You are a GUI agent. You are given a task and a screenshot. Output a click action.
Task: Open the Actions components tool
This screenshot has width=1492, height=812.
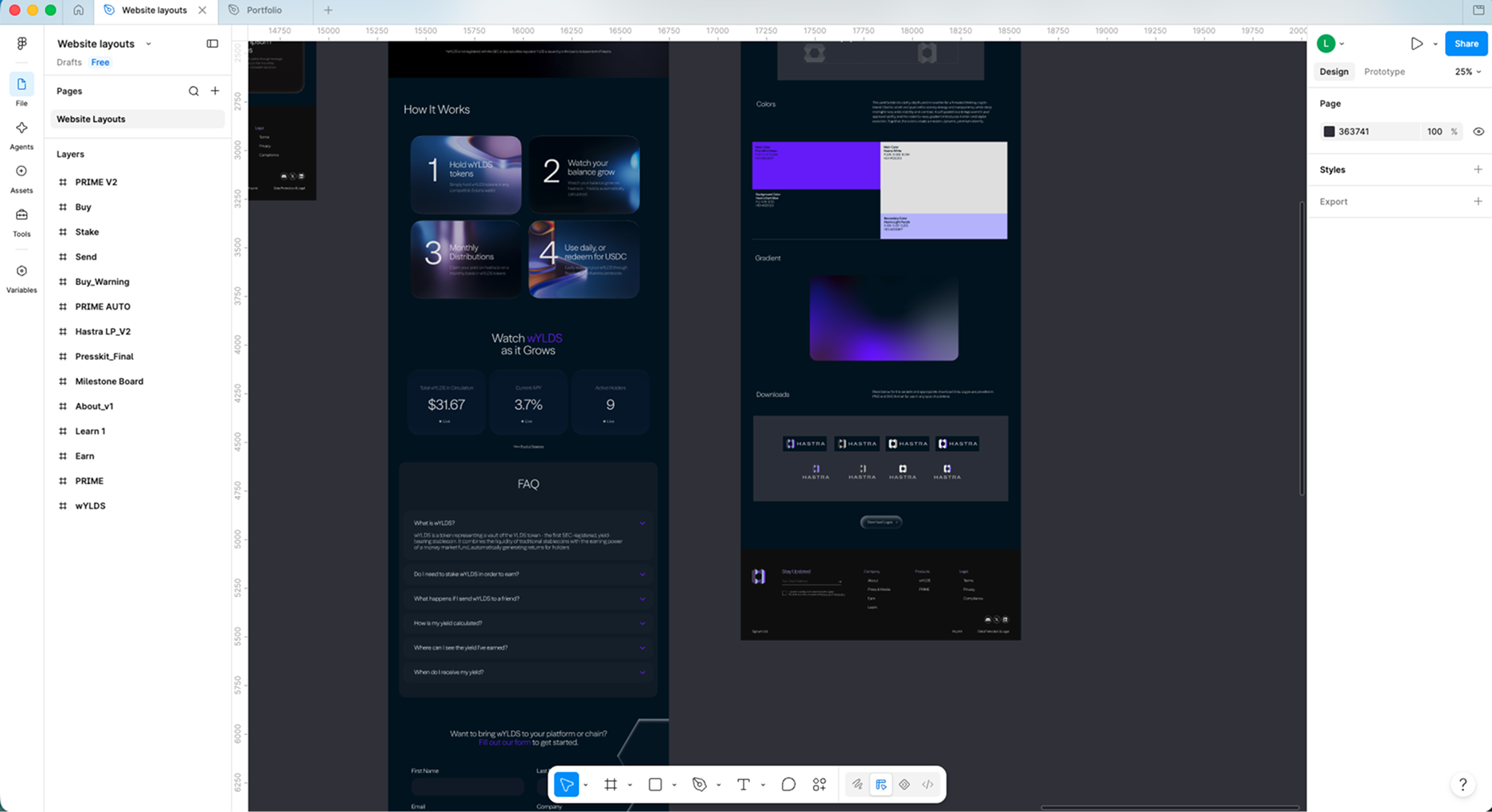819,785
